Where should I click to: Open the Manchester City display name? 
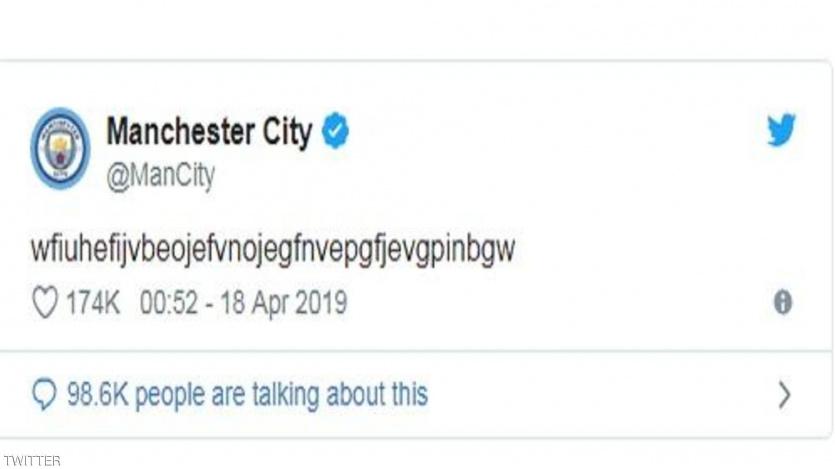209,131
